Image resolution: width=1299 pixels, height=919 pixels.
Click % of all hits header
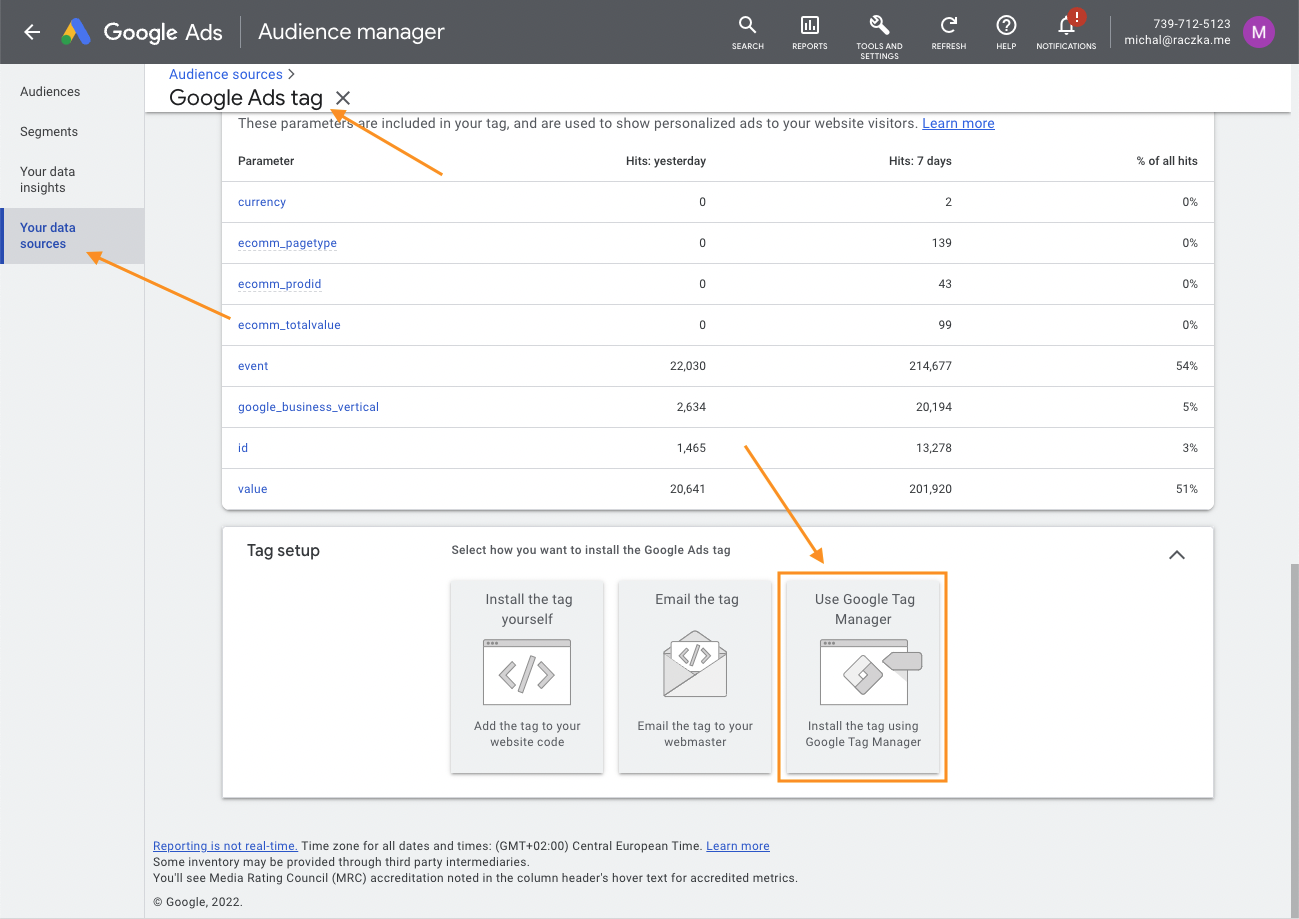(1167, 161)
